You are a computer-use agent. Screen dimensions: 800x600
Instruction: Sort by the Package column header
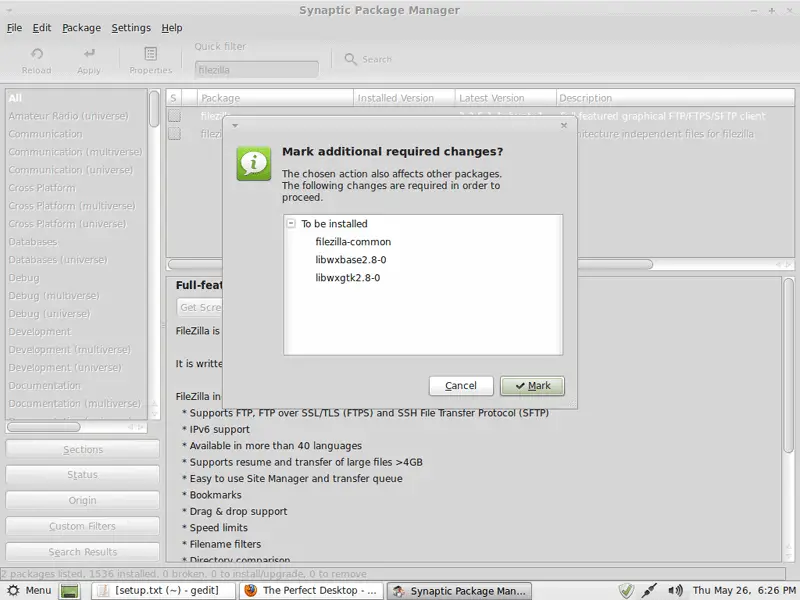pos(275,98)
